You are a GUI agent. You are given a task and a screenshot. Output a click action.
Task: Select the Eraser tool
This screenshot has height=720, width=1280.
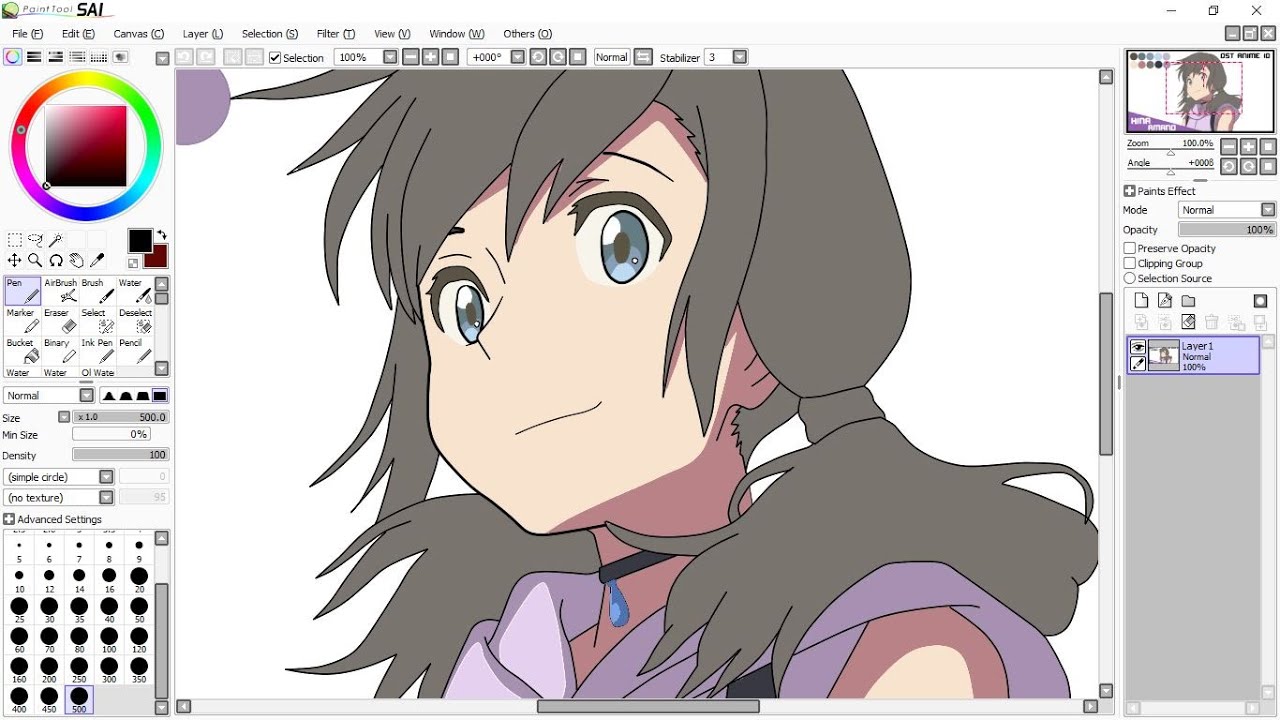(60, 320)
